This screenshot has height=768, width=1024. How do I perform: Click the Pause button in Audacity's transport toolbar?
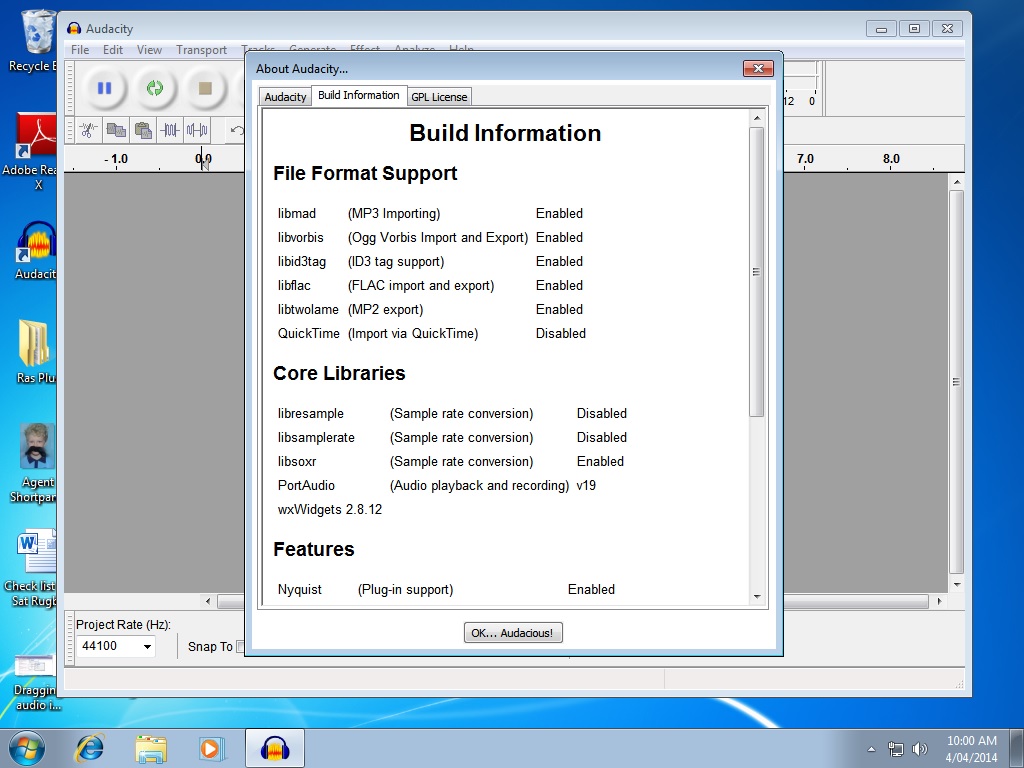[x=104, y=88]
